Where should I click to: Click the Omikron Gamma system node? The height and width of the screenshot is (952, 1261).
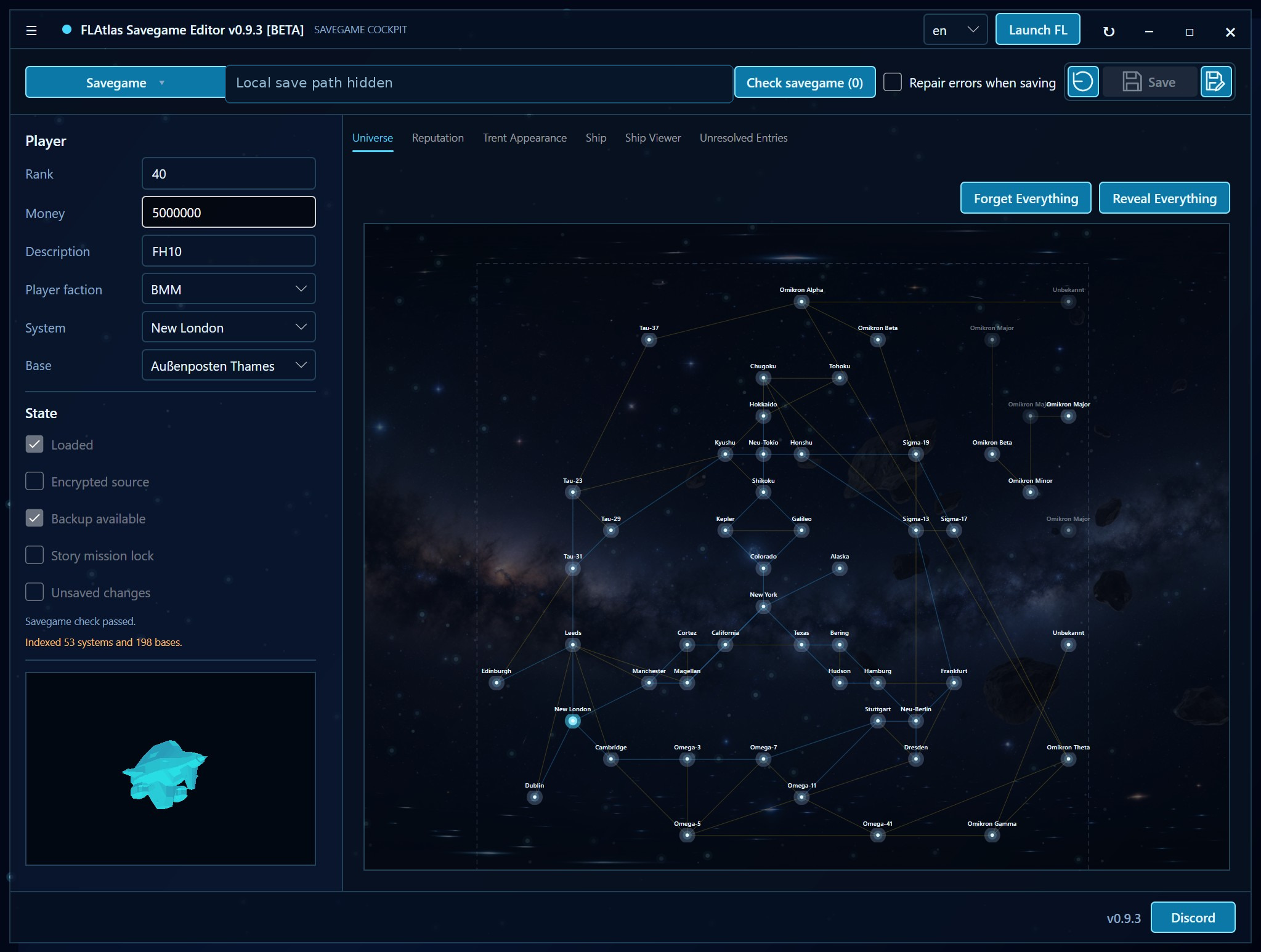(992, 836)
